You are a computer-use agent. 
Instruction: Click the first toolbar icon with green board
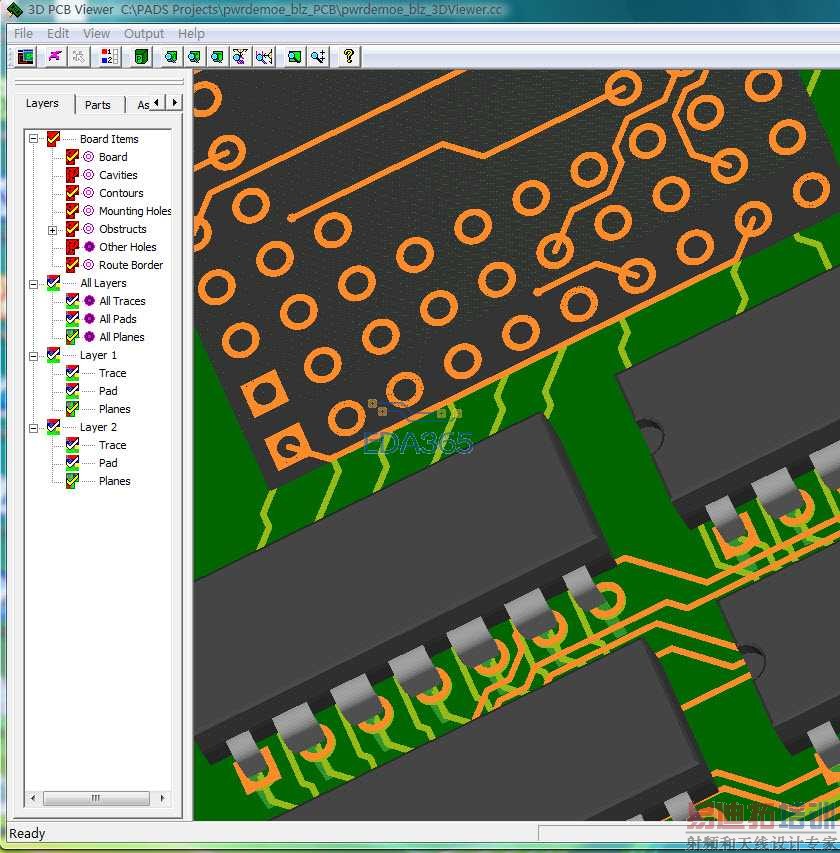(x=25, y=57)
